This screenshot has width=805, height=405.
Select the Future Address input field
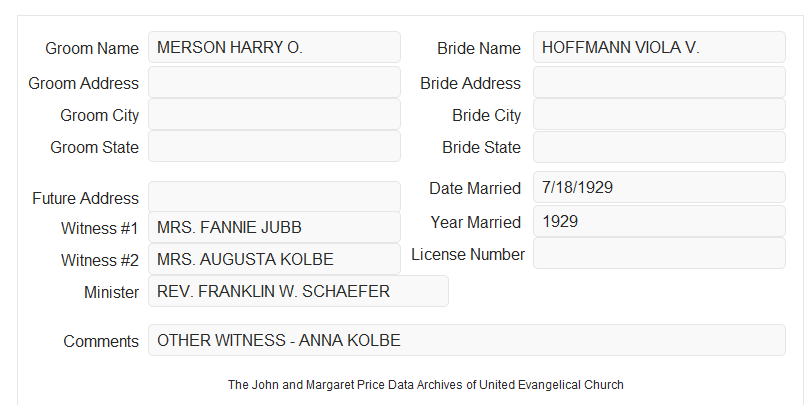pyautogui.click(x=274, y=197)
